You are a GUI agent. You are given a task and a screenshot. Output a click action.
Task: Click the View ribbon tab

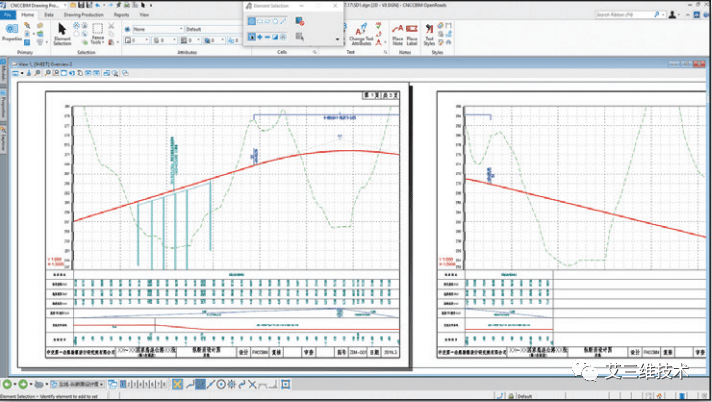pos(145,16)
